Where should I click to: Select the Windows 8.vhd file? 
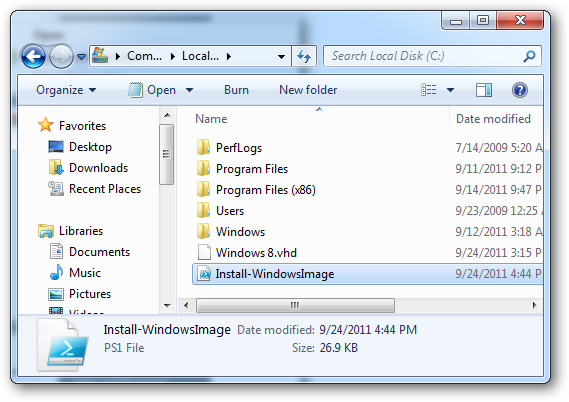[256, 253]
